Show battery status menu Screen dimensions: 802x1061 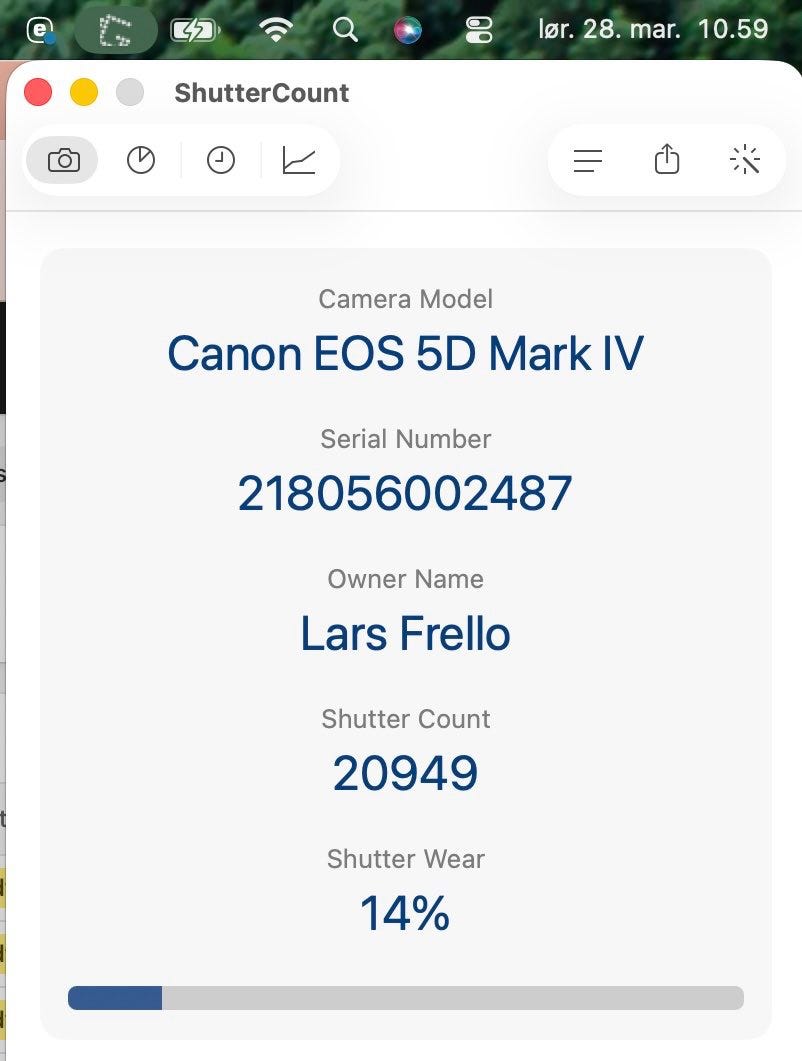click(x=194, y=30)
